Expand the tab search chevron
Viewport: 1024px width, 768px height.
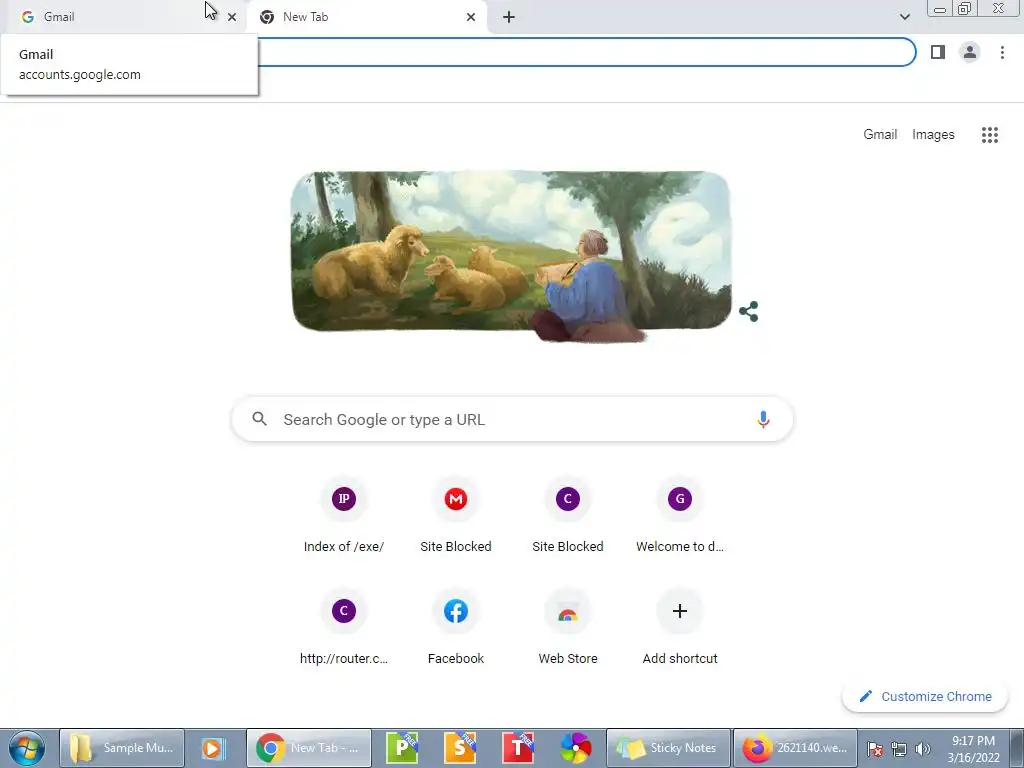click(904, 17)
